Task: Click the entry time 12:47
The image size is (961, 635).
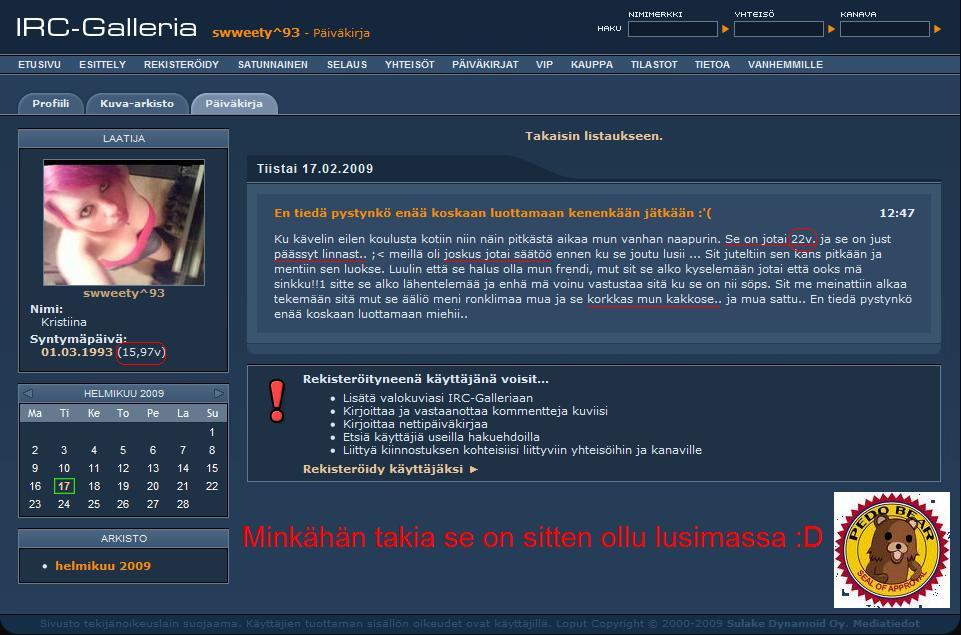Action: (897, 213)
